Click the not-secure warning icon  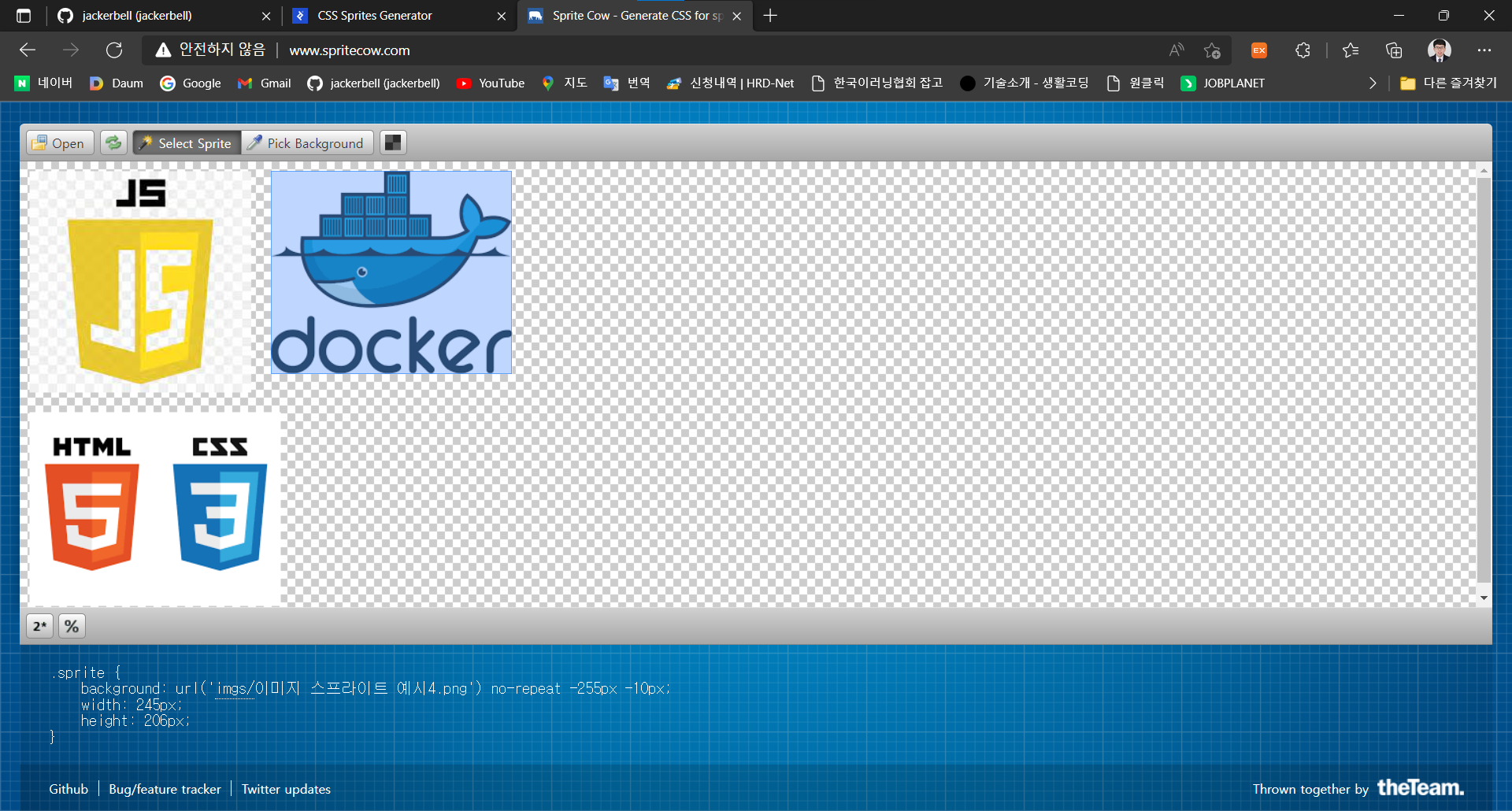click(x=163, y=50)
